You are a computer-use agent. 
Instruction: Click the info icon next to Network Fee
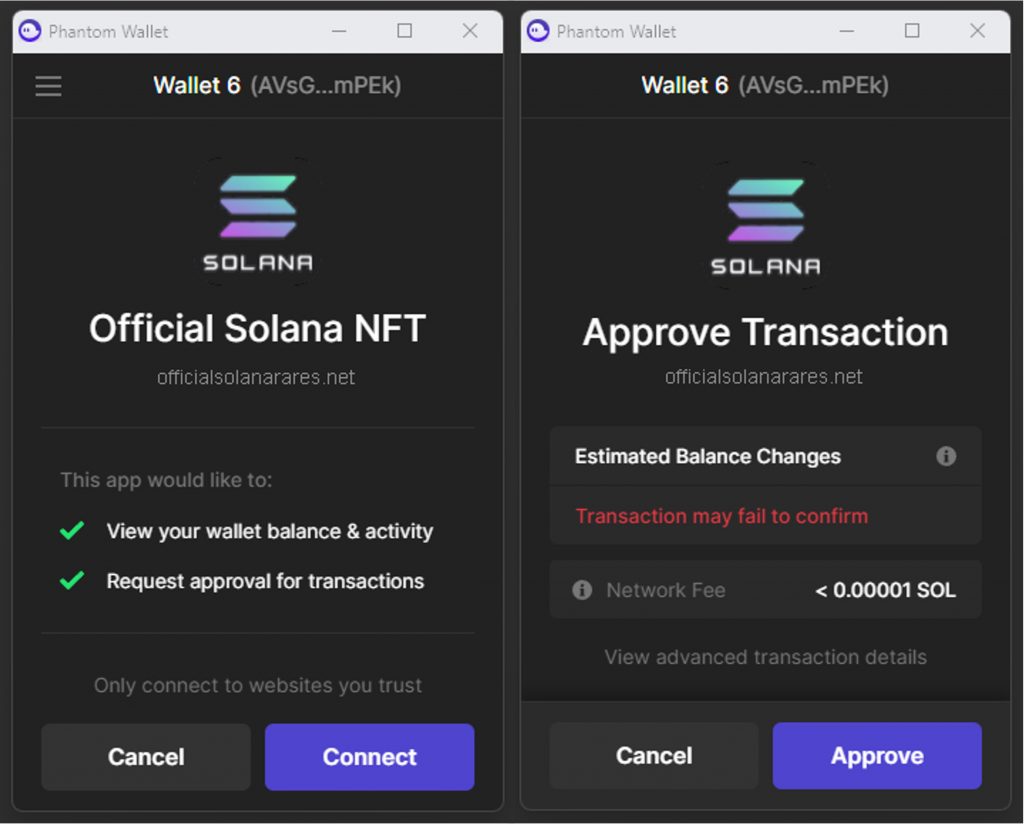click(x=582, y=590)
